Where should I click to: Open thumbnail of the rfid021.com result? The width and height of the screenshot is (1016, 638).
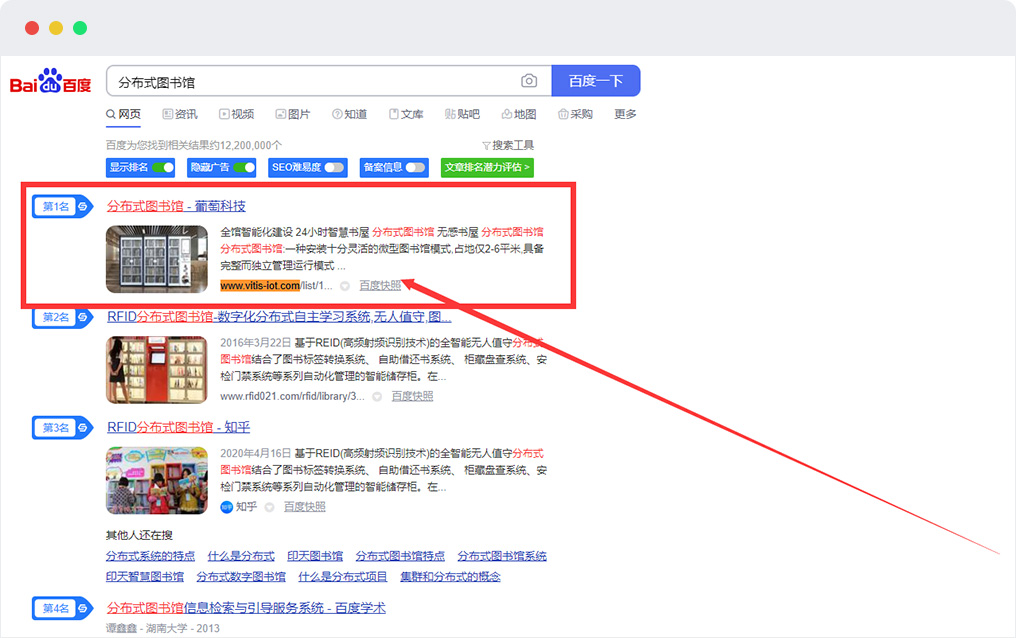point(157,370)
